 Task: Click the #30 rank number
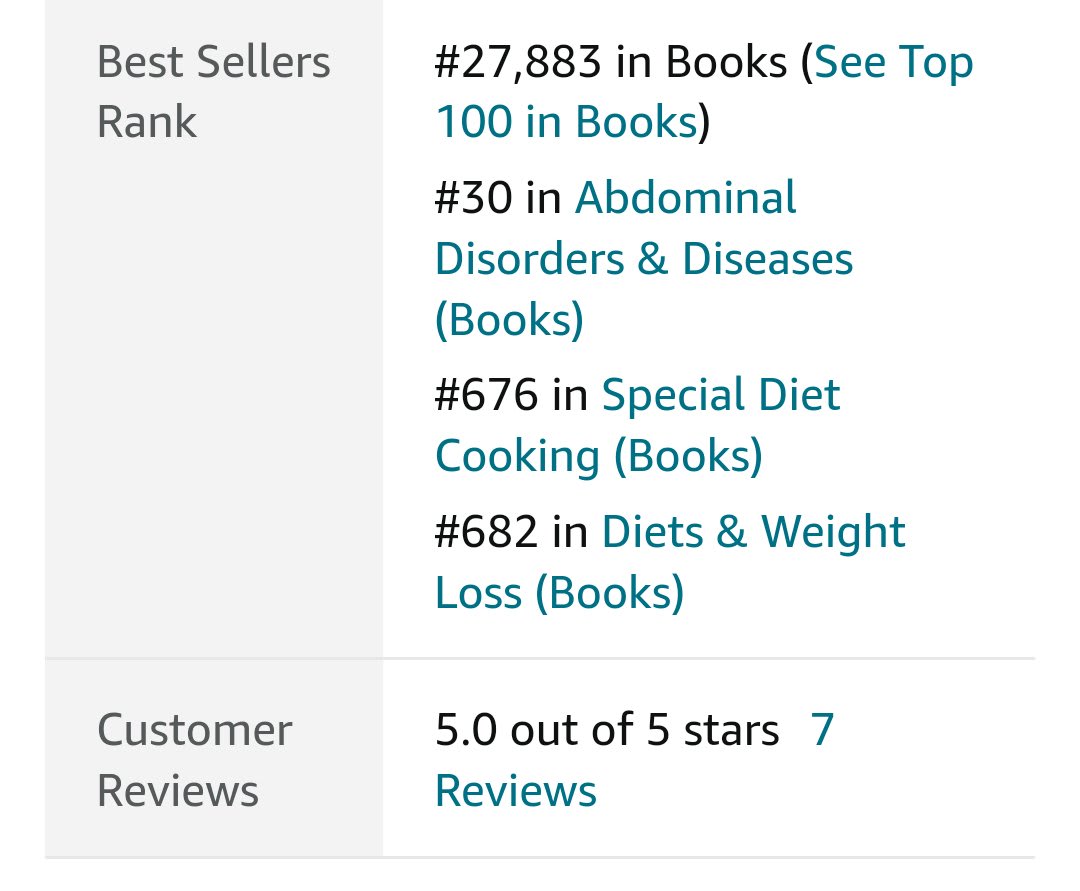(474, 198)
